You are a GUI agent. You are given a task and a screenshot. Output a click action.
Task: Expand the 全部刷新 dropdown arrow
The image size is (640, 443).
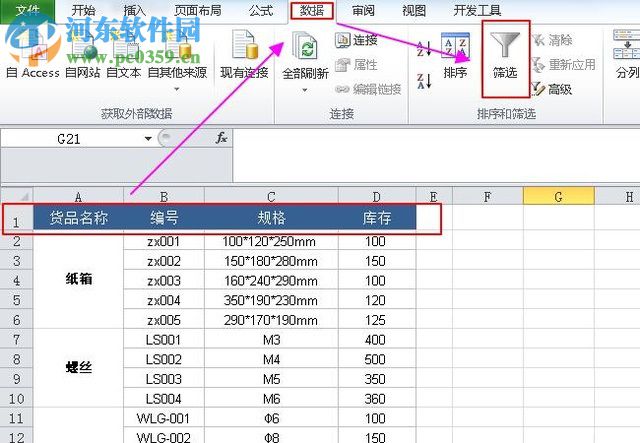pos(305,90)
